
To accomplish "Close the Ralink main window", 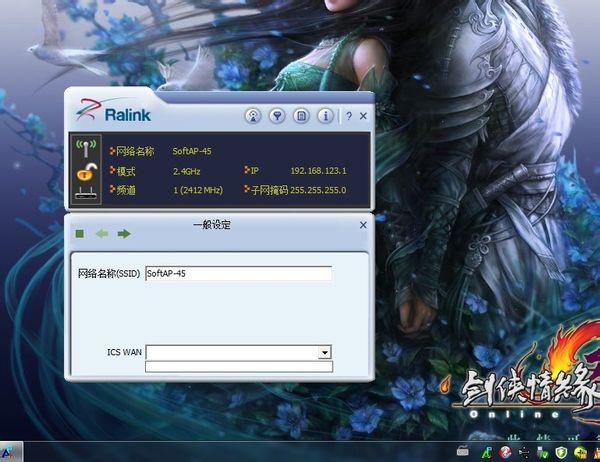I will click(x=364, y=116).
